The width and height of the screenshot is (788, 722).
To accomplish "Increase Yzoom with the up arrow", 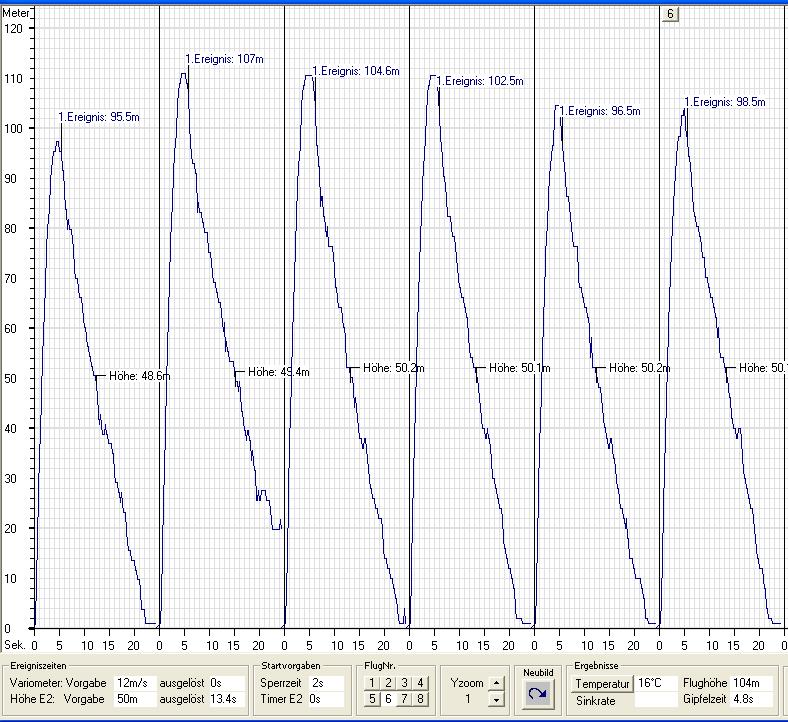I will pos(497,684).
